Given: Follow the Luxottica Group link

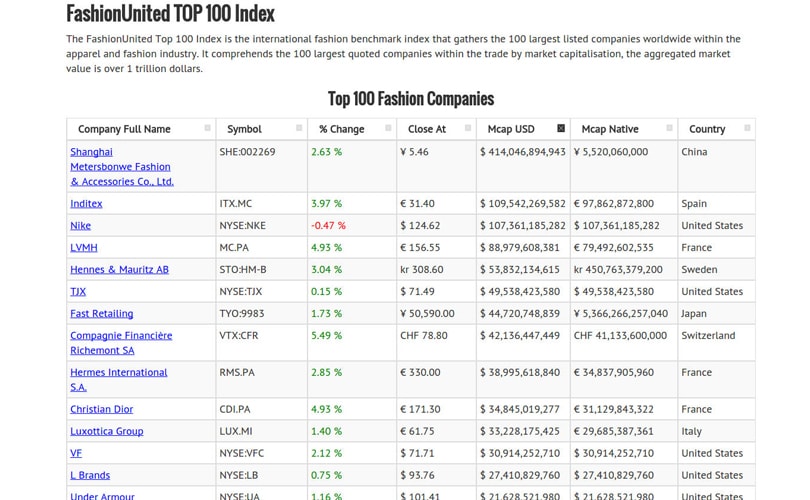Looking at the screenshot, I should click(106, 431).
